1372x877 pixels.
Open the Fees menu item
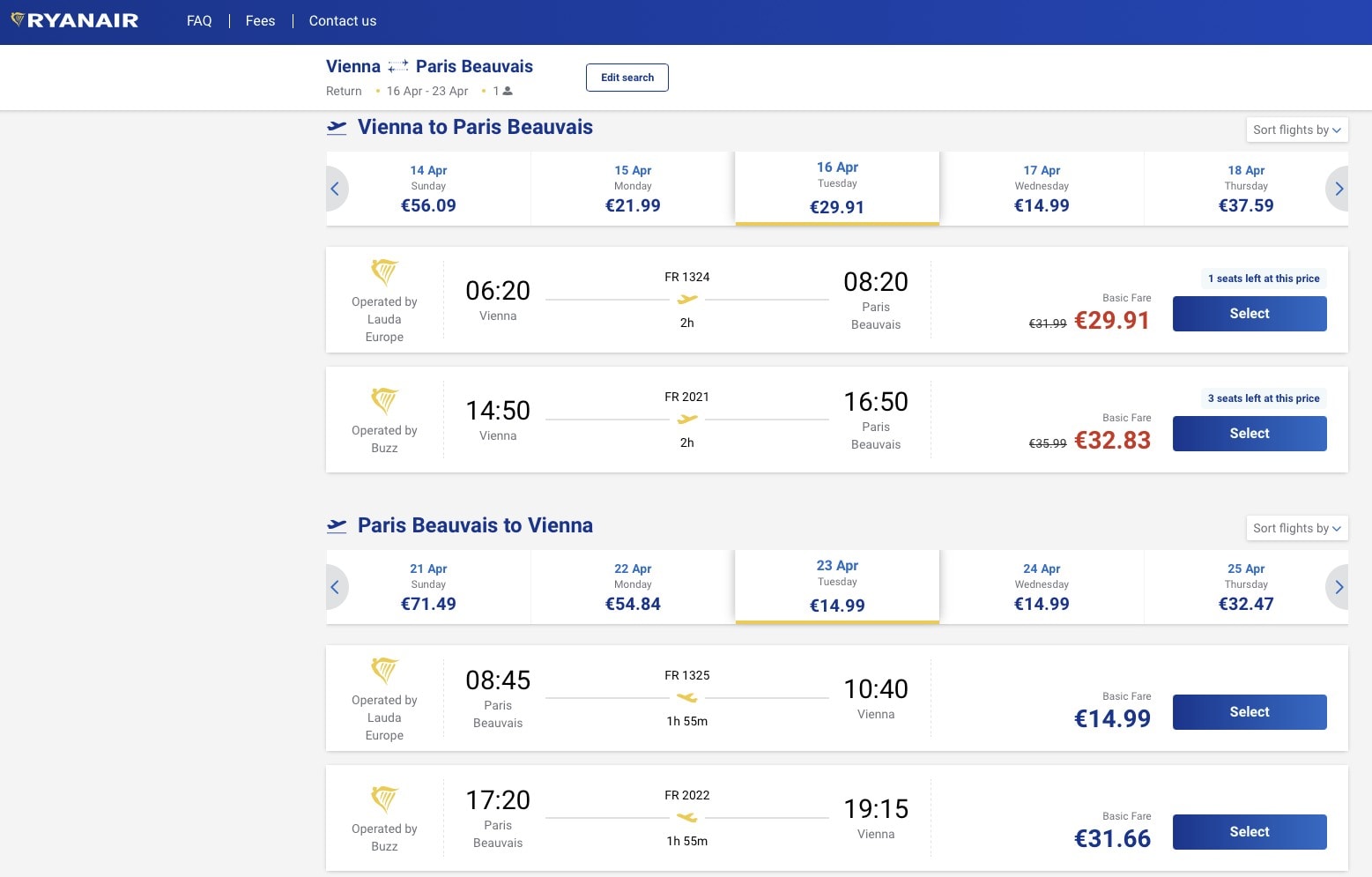tap(260, 21)
